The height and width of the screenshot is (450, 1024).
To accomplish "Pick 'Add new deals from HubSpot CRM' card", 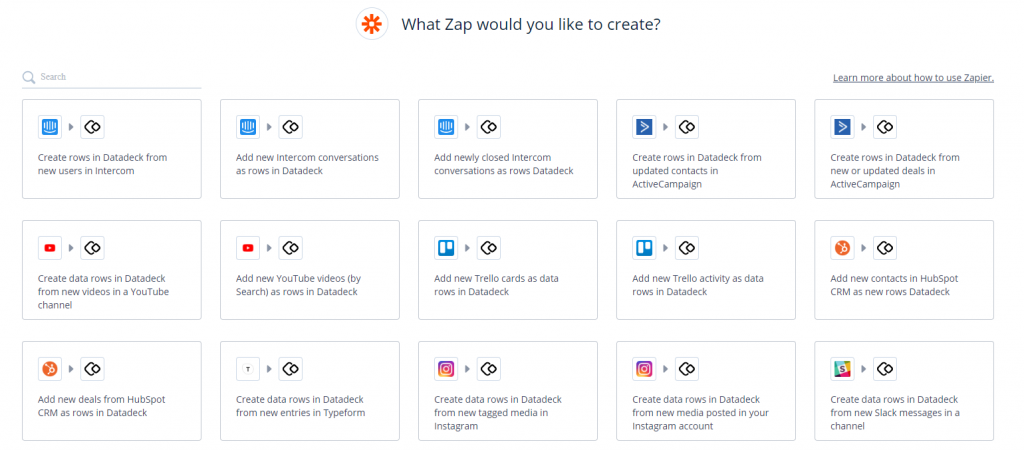I will click(x=112, y=391).
